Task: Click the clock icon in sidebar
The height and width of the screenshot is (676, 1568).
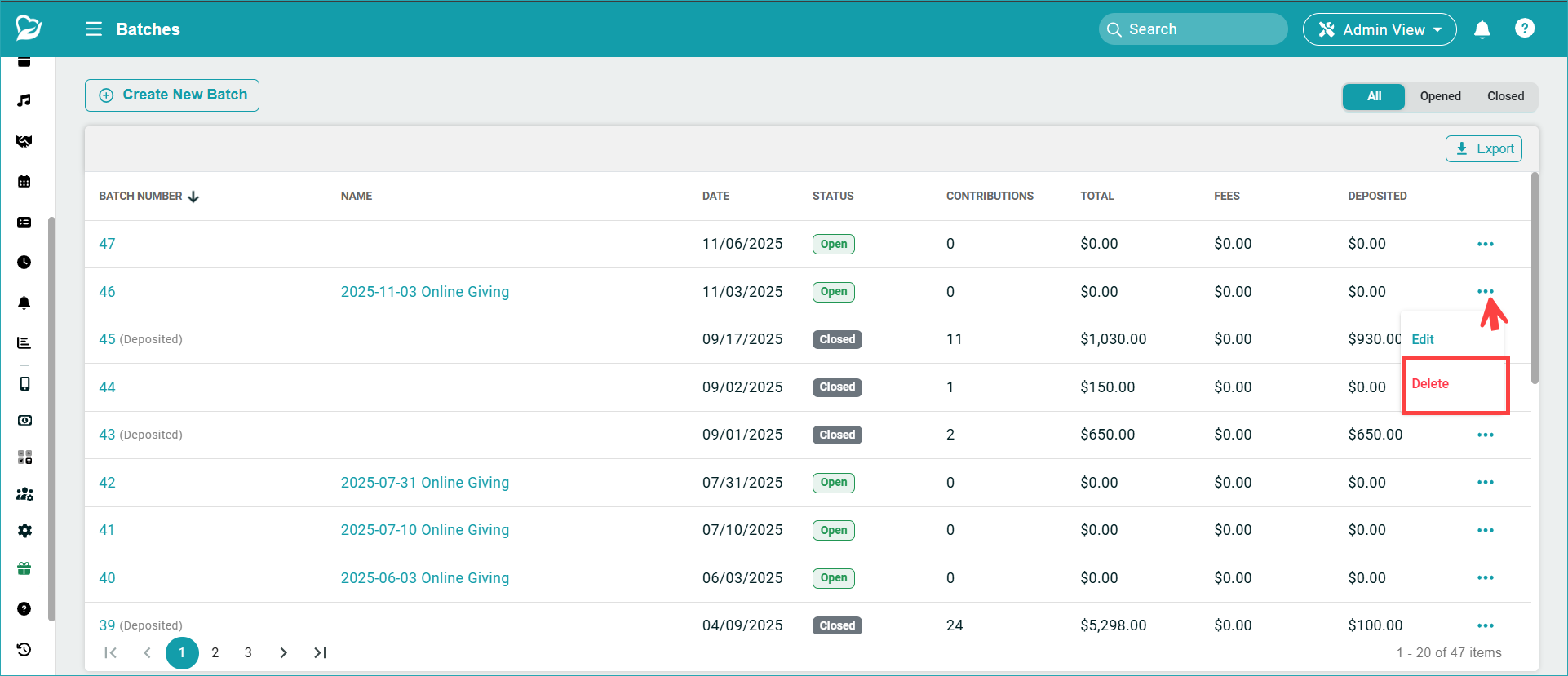Action: (24, 262)
